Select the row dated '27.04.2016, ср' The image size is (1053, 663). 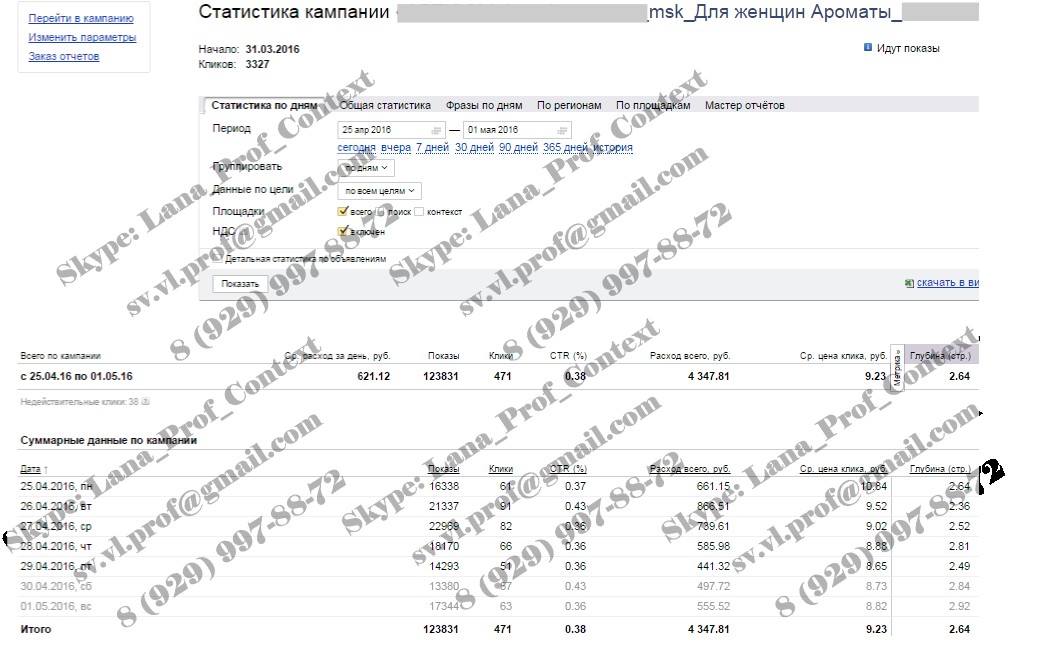coord(498,527)
